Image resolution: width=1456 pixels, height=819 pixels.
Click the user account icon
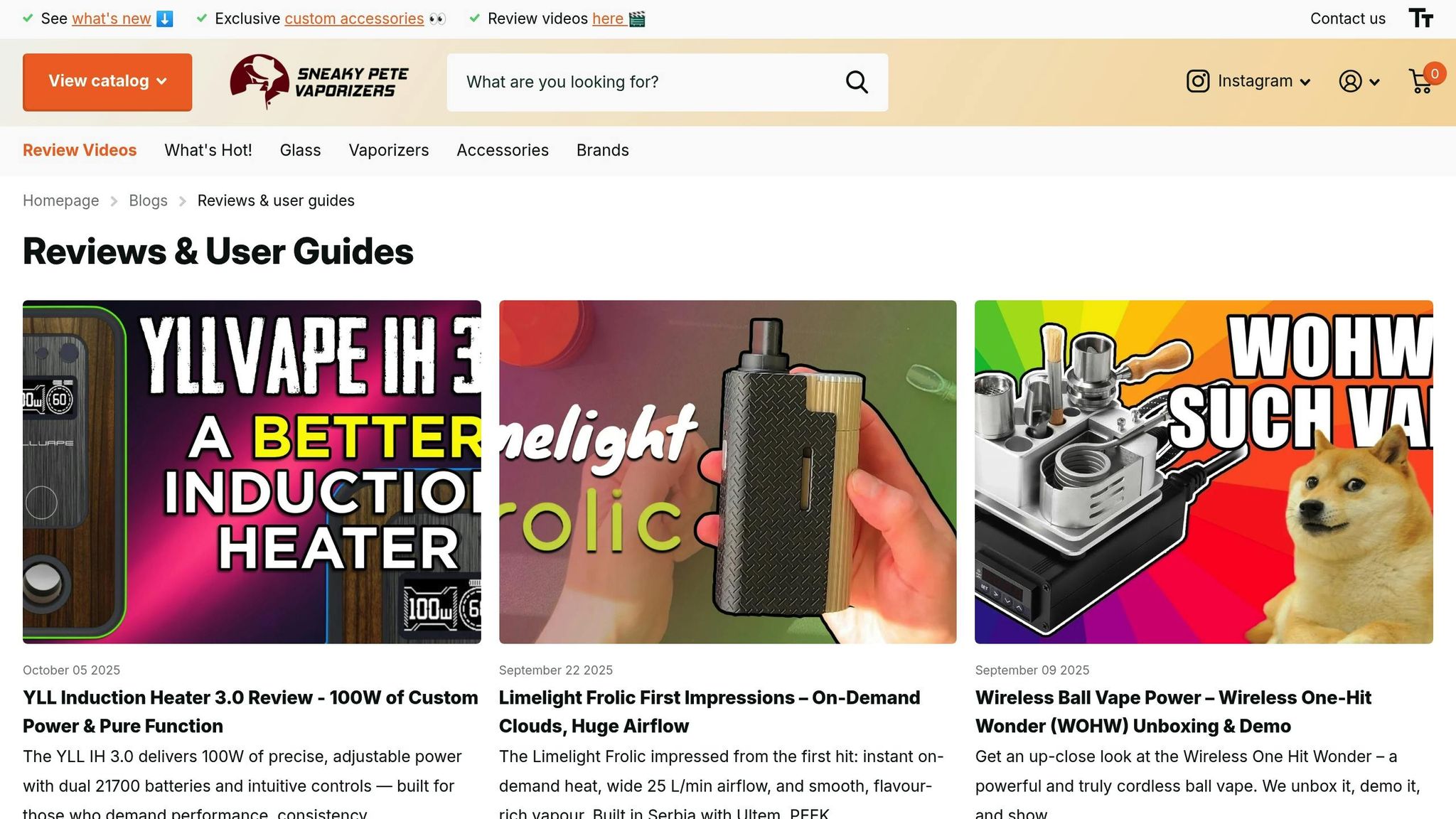(x=1350, y=81)
